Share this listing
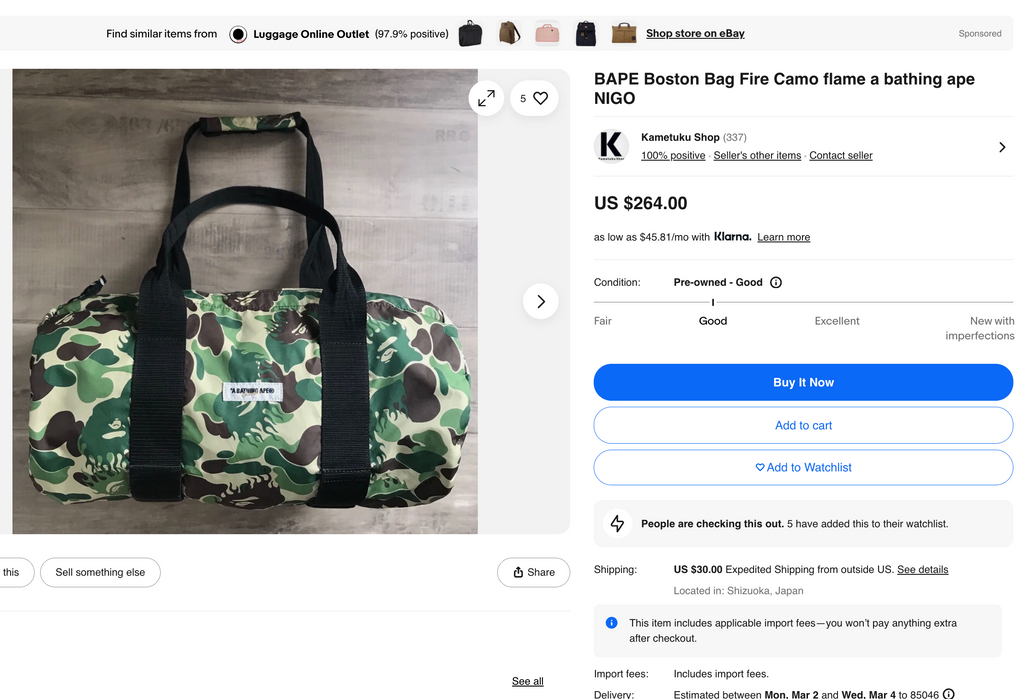The width and height of the screenshot is (1024, 699). [533, 572]
